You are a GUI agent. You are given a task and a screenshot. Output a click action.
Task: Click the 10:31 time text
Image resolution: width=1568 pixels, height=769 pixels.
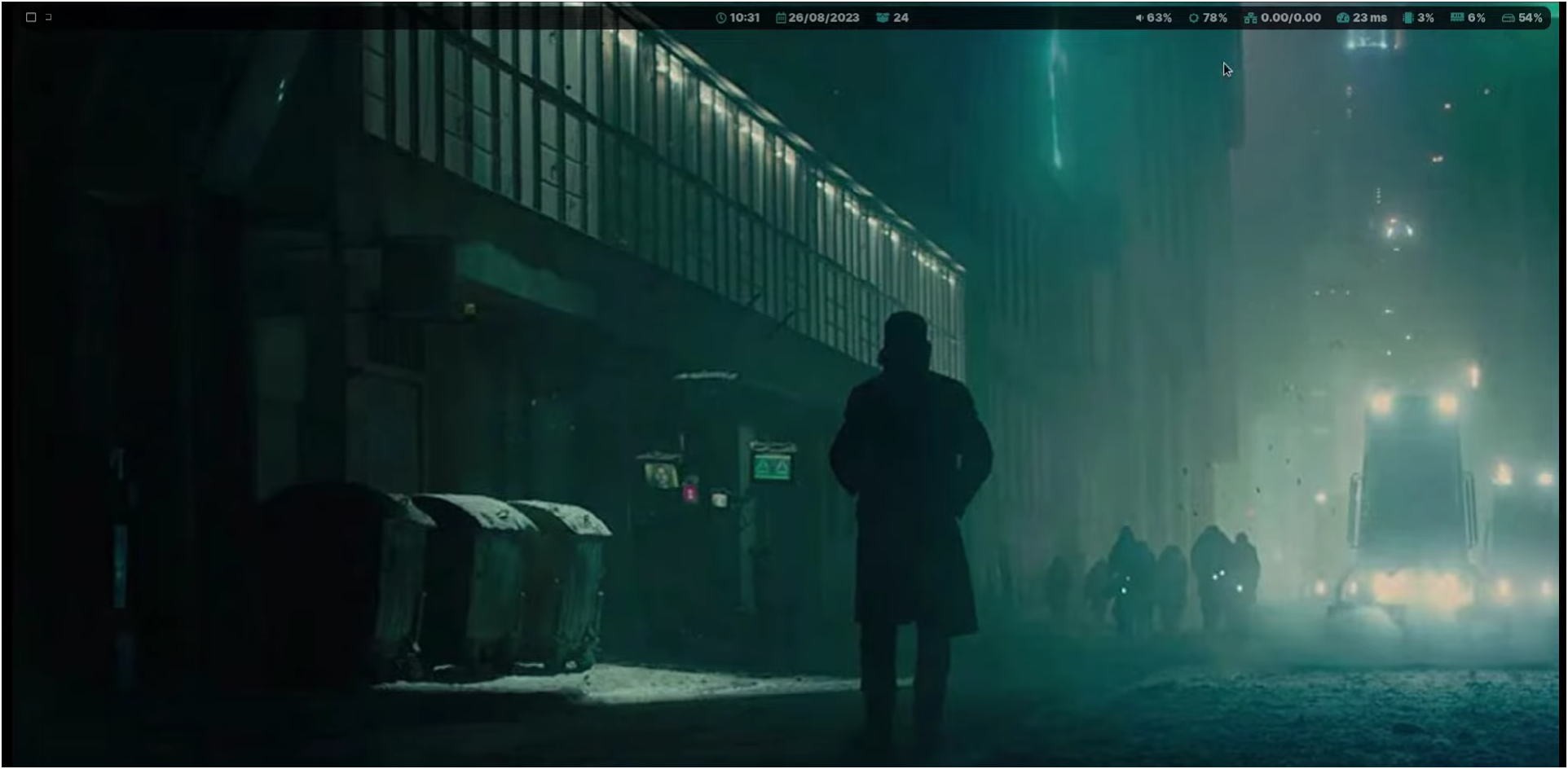click(744, 18)
